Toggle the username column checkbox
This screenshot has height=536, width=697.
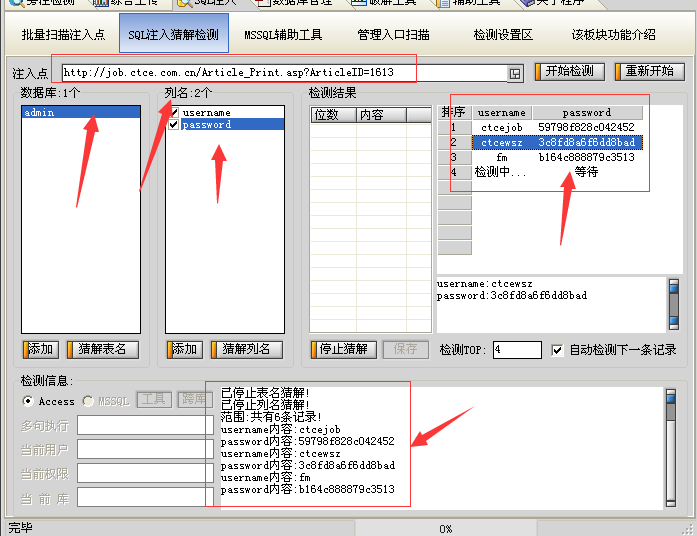coord(174,112)
